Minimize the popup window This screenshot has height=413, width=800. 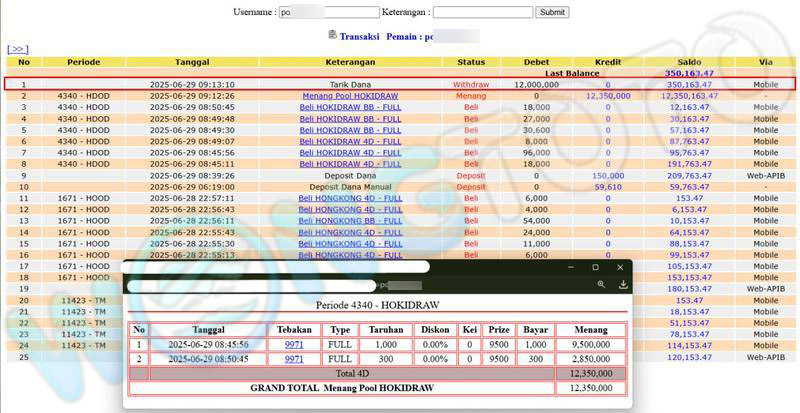pyautogui.click(x=571, y=267)
